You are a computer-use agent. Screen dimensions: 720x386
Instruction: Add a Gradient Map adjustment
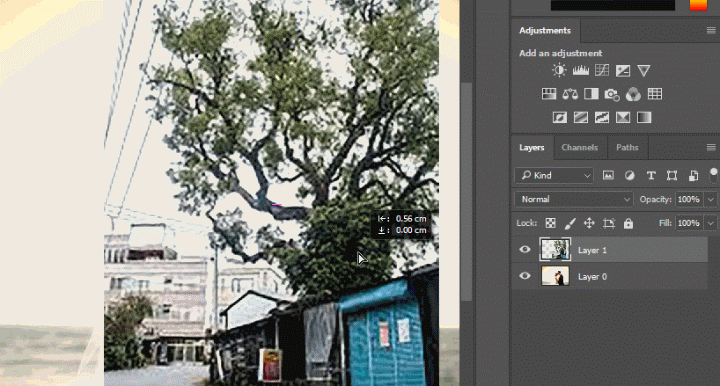644,117
